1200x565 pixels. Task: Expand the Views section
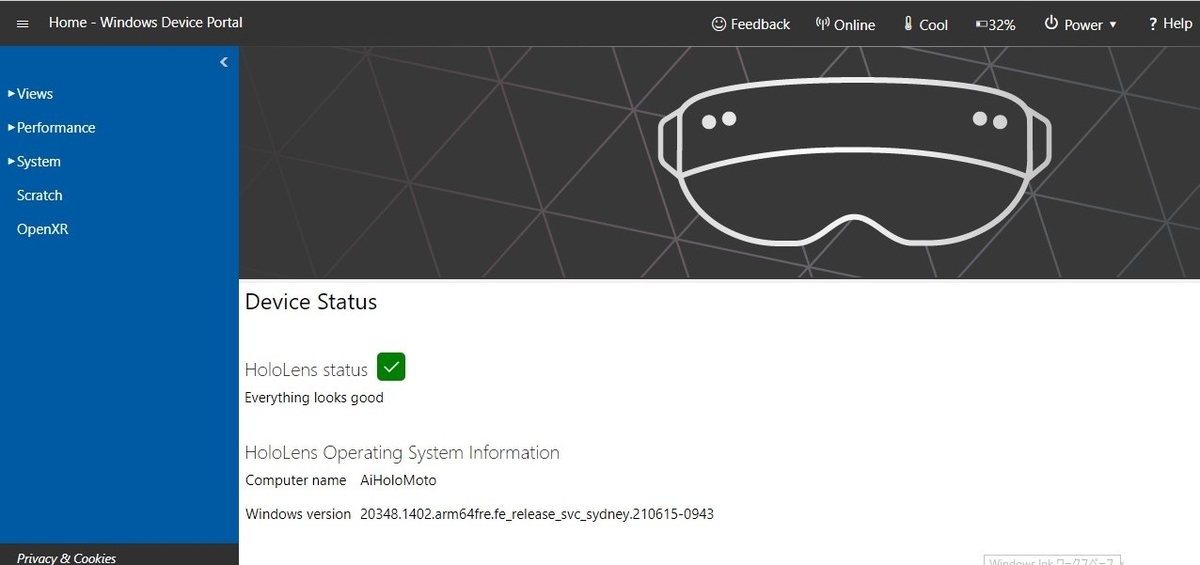pyautogui.click(x=30, y=93)
